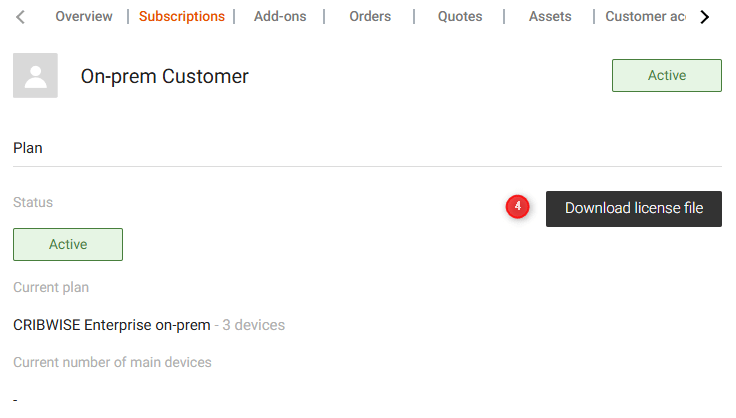The height and width of the screenshot is (418, 736).
Task: Click the Status label
Action: (x=33, y=202)
